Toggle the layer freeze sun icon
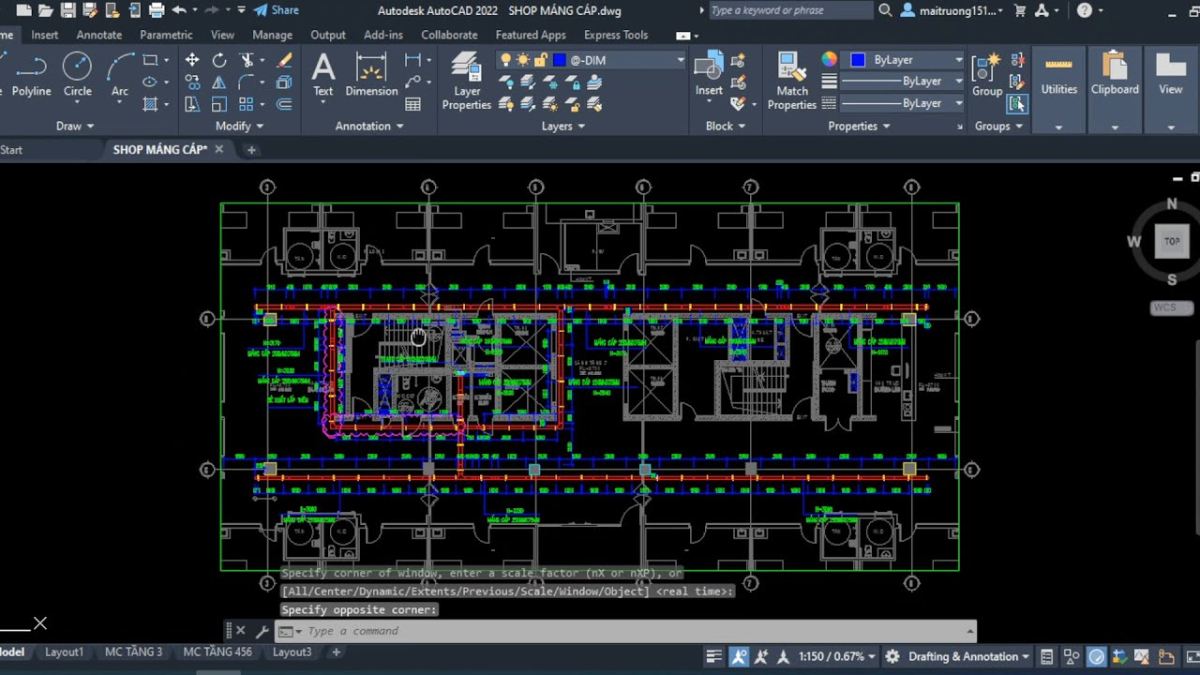Viewport: 1200px width, 675px height. pos(522,60)
